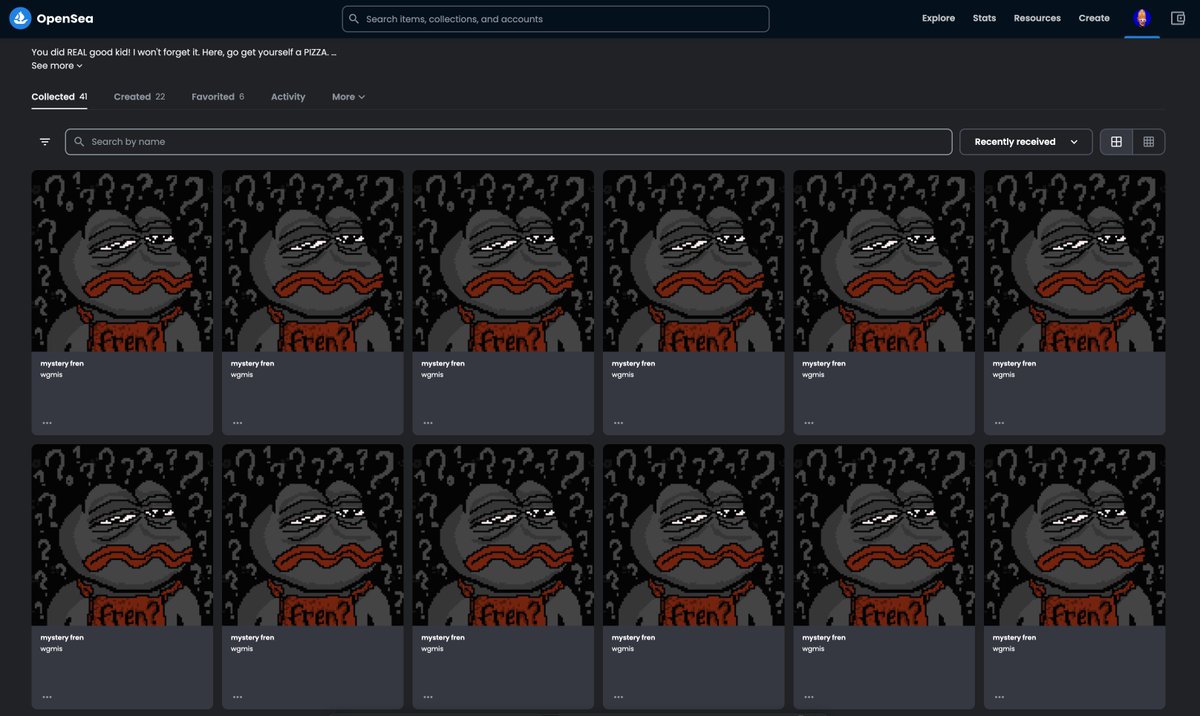The image size is (1200, 716).
Task: Switch to the Created 22 tab
Action: tap(139, 97)
